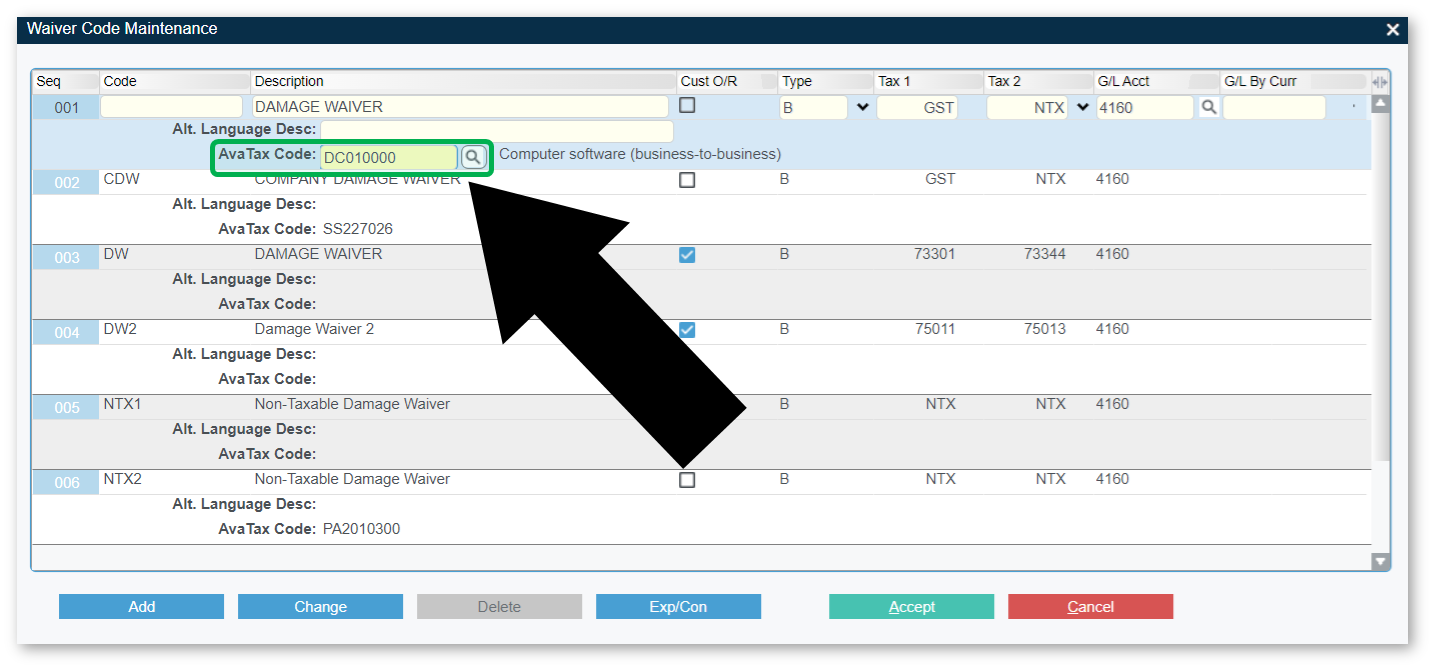Open G/L Acct 4160 search magnifier
This screenshot has height=670, width=1434.
tap(1208, 107)
